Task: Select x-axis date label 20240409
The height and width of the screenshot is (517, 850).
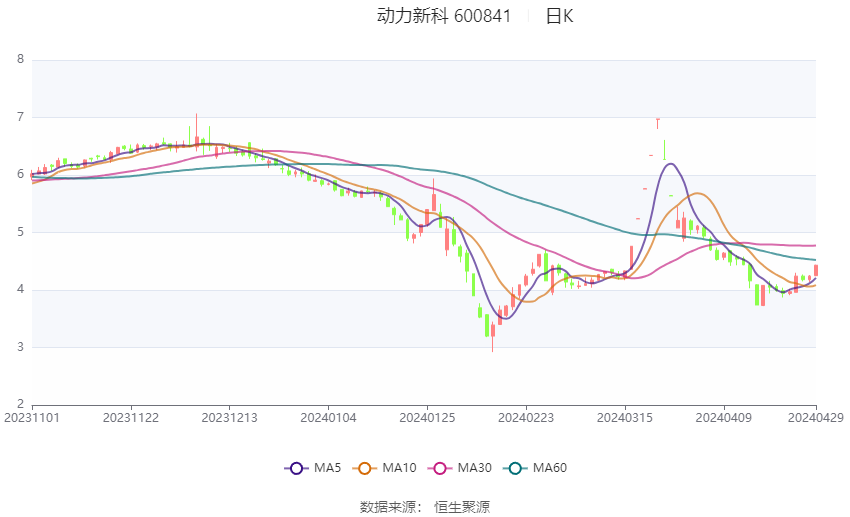Action: (x=724, y=418)
